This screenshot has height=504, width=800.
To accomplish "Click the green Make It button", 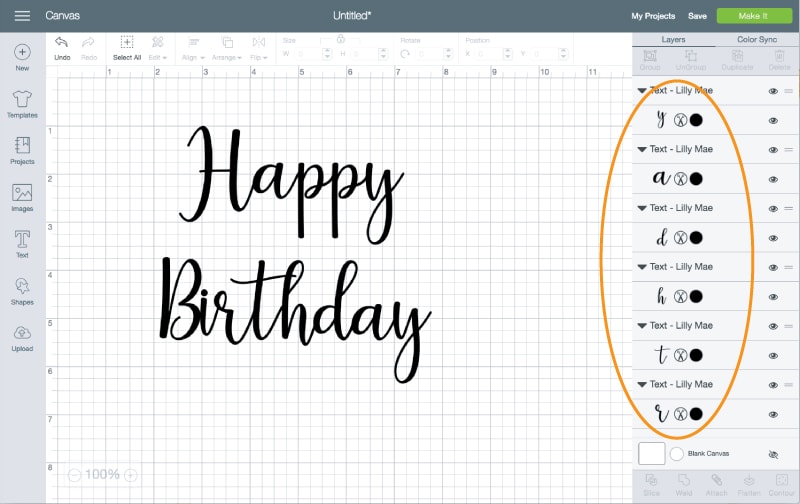I will point(753,16).
